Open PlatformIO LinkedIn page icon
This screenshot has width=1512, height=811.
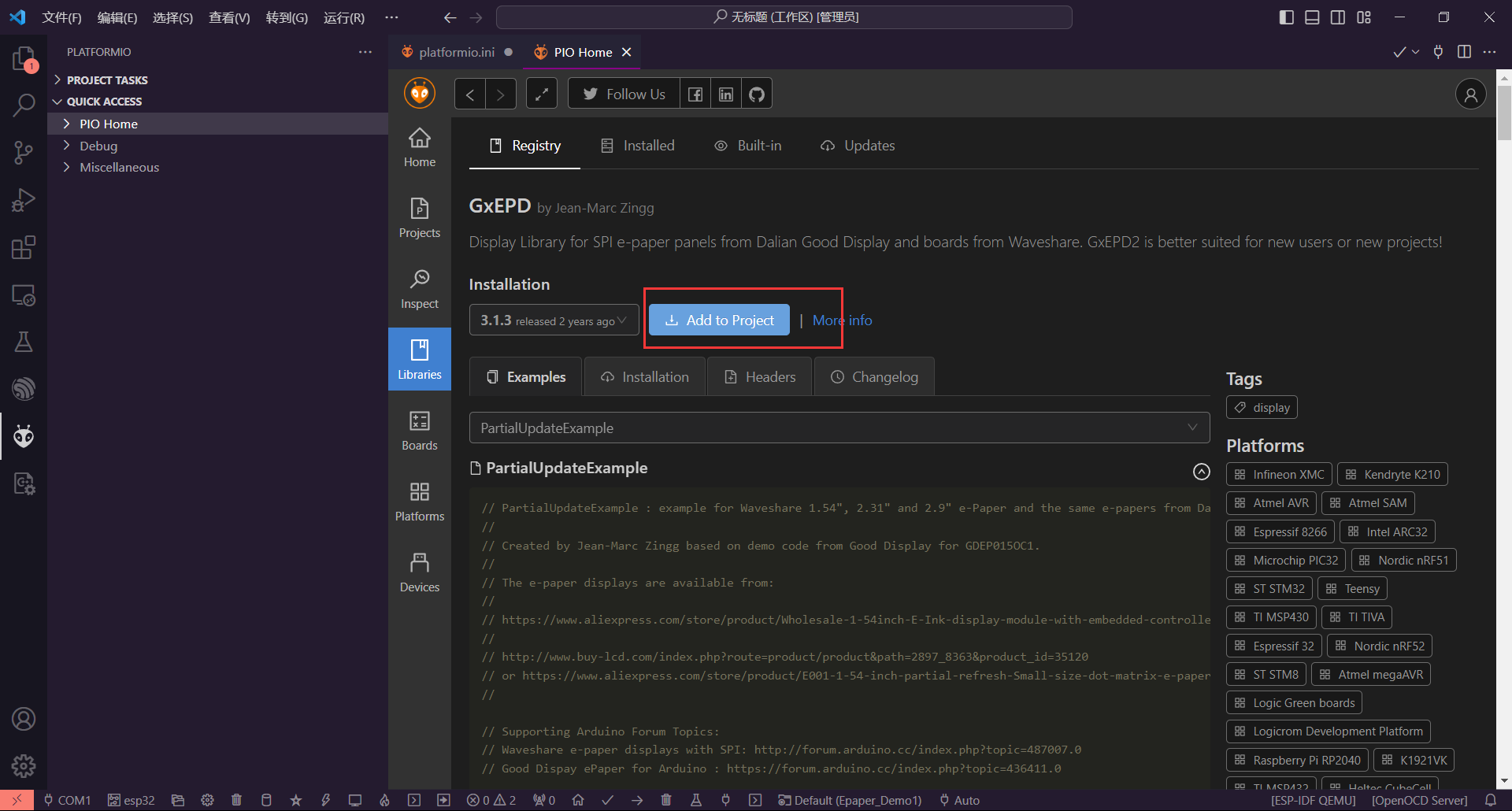coord(726,94)
